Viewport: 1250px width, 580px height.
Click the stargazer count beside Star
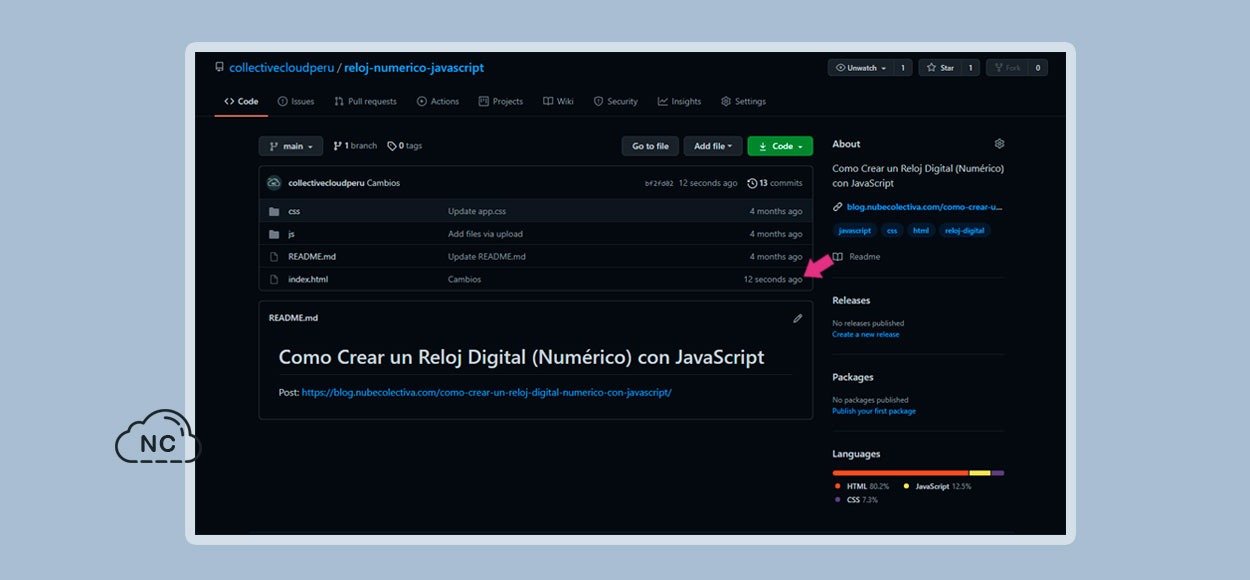coord(970,68)
